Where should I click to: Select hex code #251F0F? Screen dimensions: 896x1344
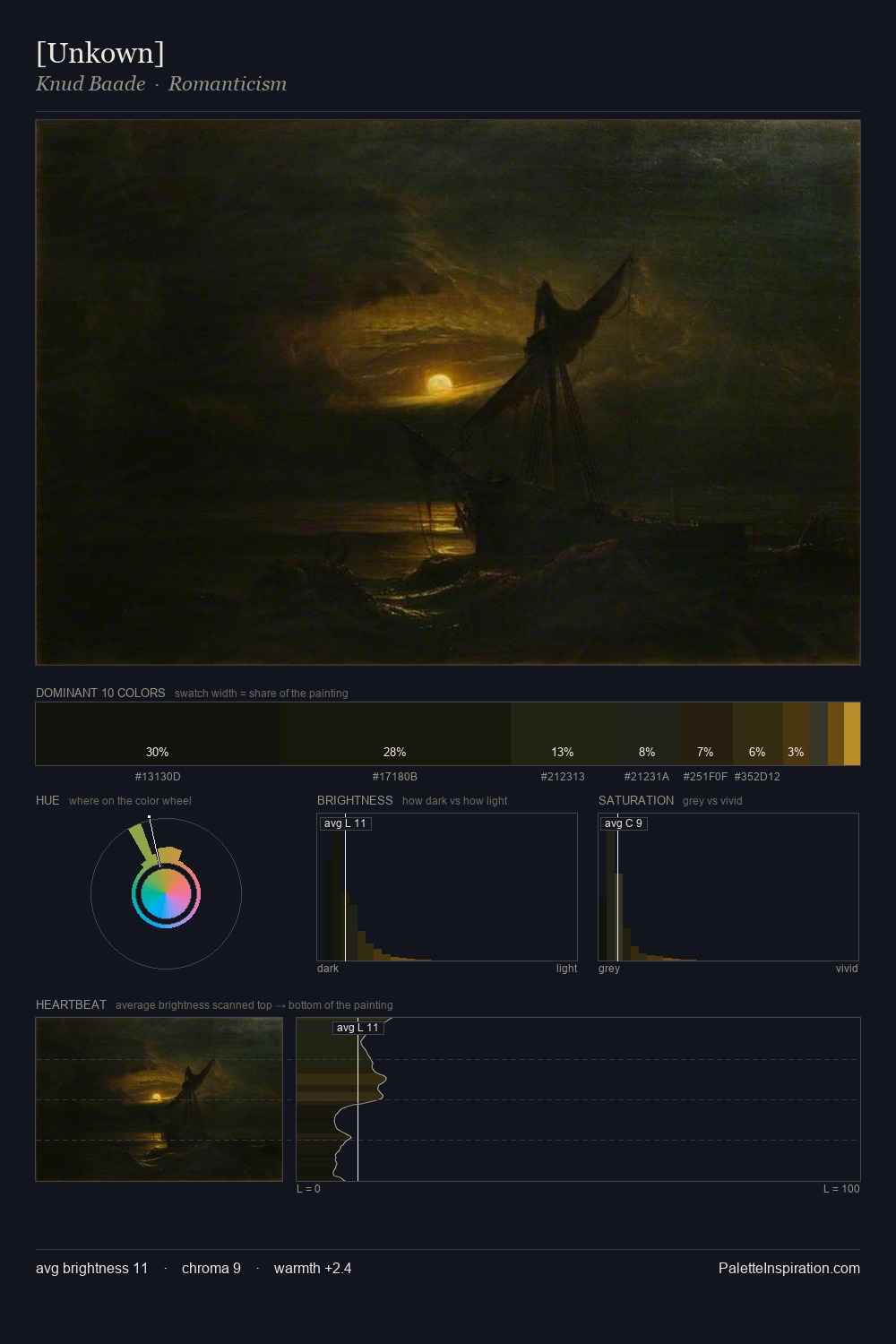point(705,777)
